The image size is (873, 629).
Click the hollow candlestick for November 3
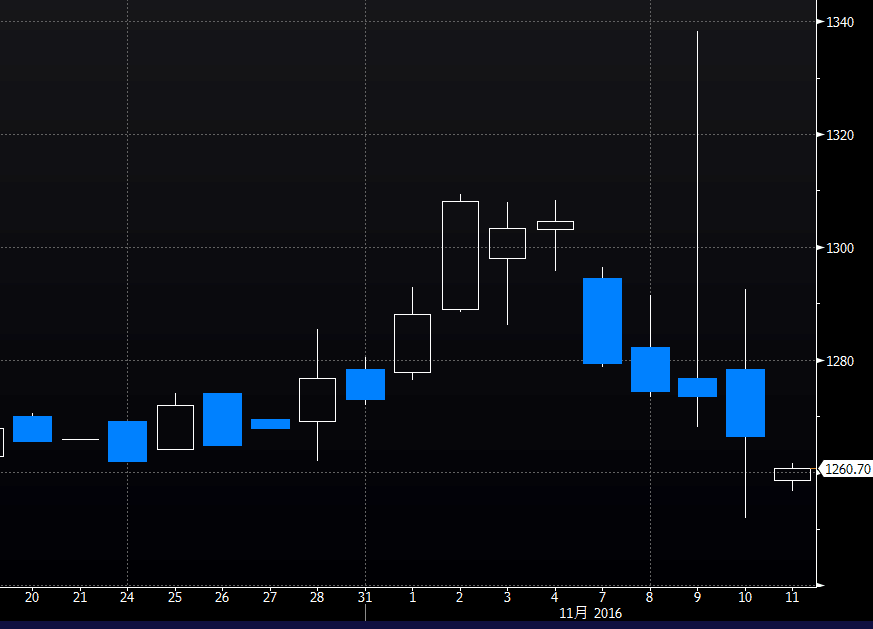(x=507, y=243)
